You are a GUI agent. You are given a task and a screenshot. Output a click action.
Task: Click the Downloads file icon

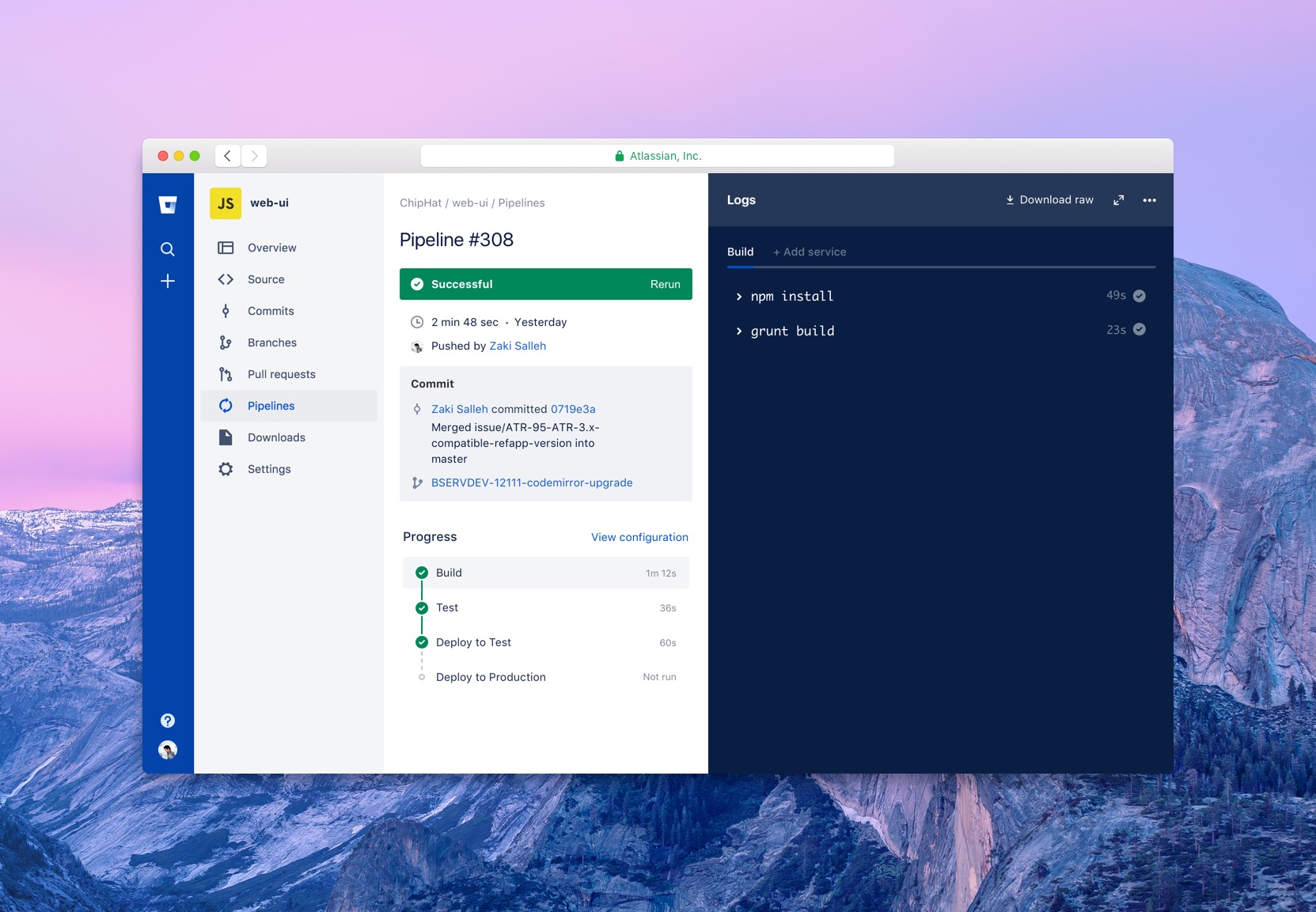coord(226,437)
